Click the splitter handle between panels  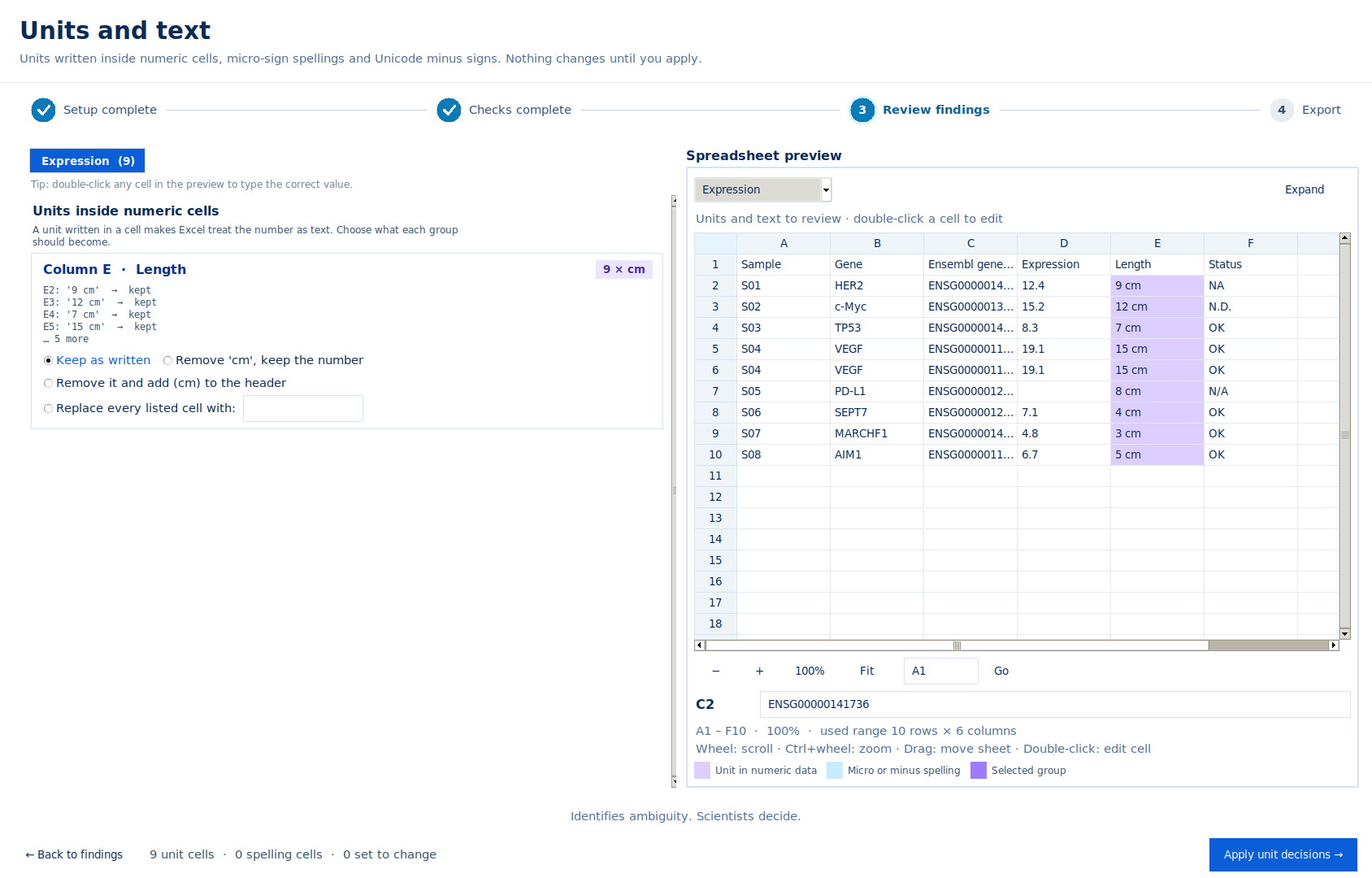[x=674, y=491]
